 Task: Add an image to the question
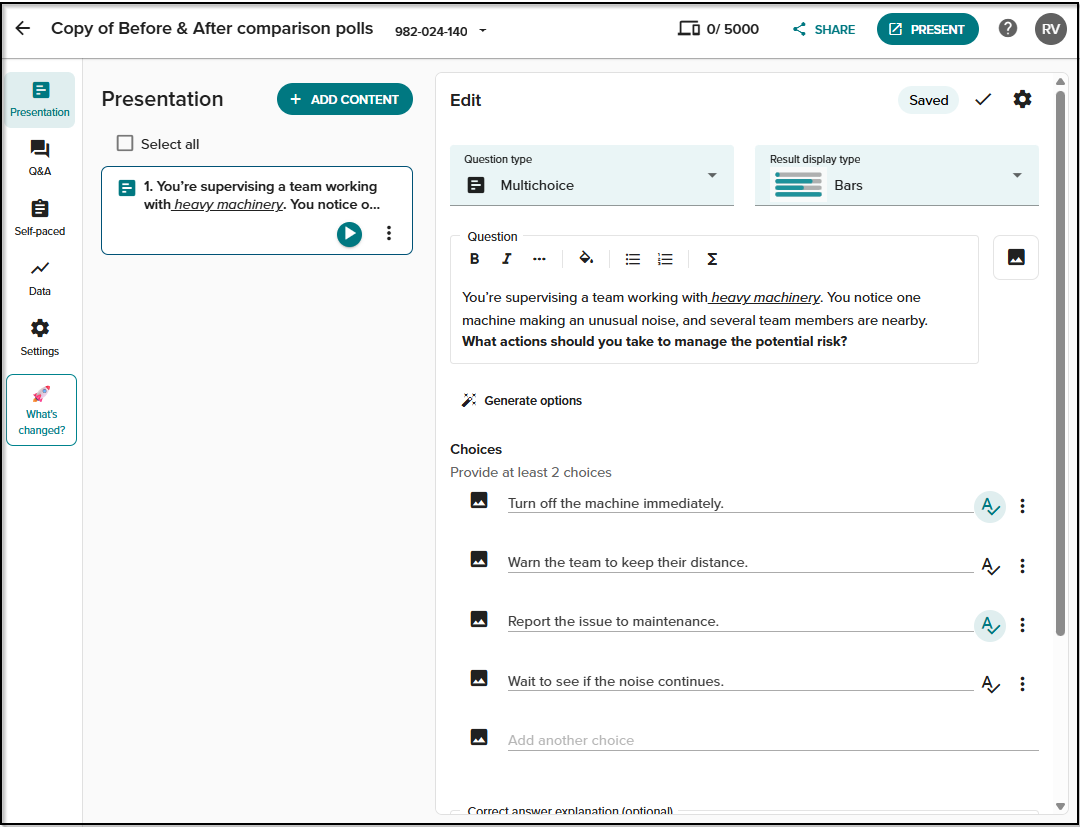(1016, 258)
